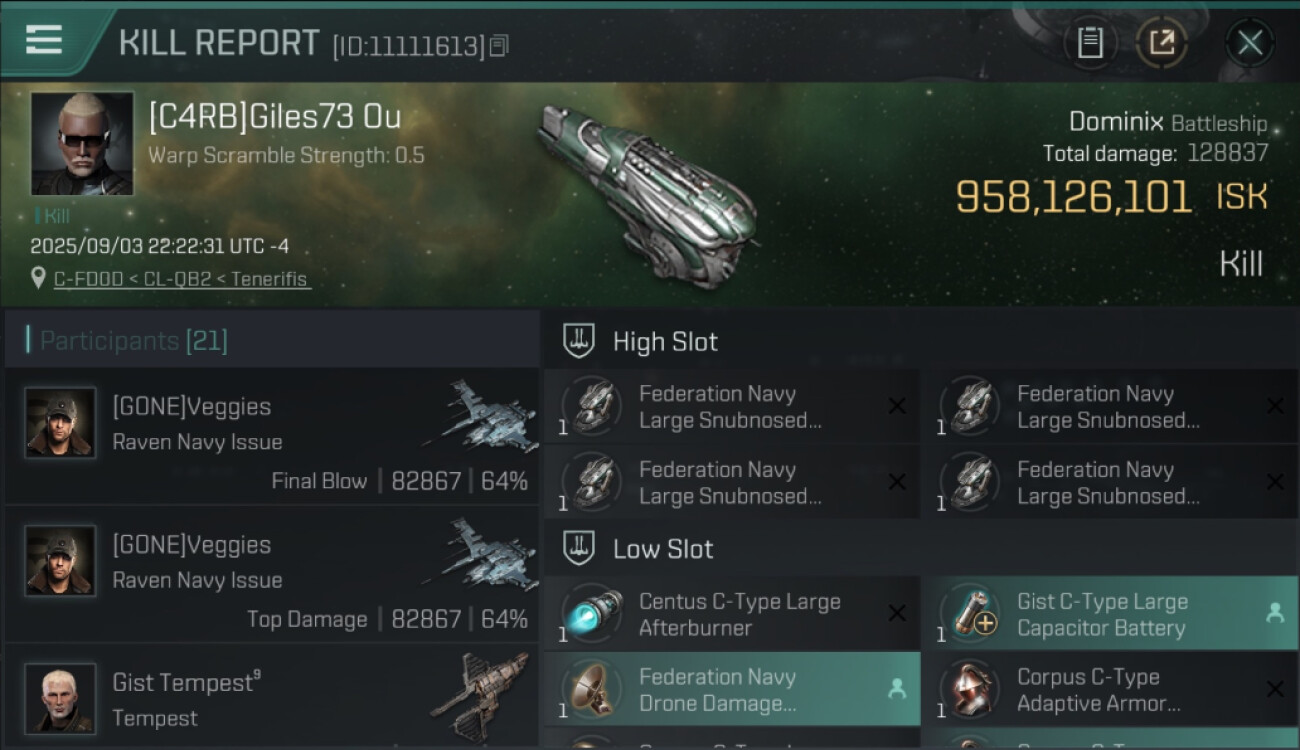Copy the kill report ID
The height and width of the screenshot is (750, 1300).
tap(499, 45)
